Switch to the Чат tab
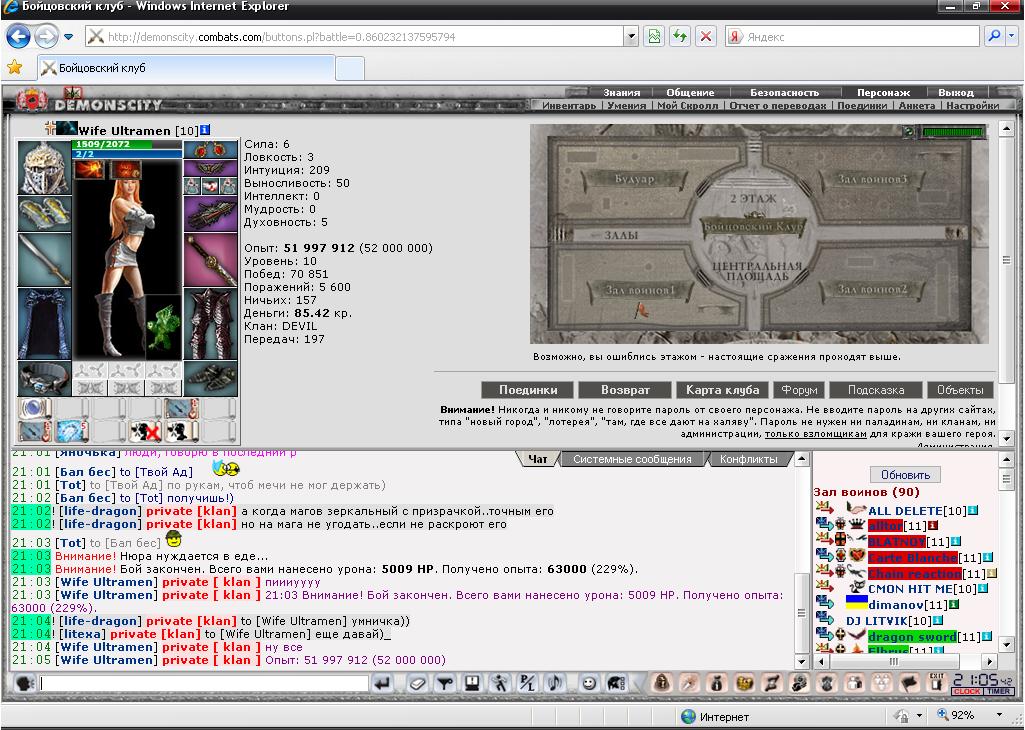The height and width of the screenshot is (730, 1025). [x=537, y=459]
